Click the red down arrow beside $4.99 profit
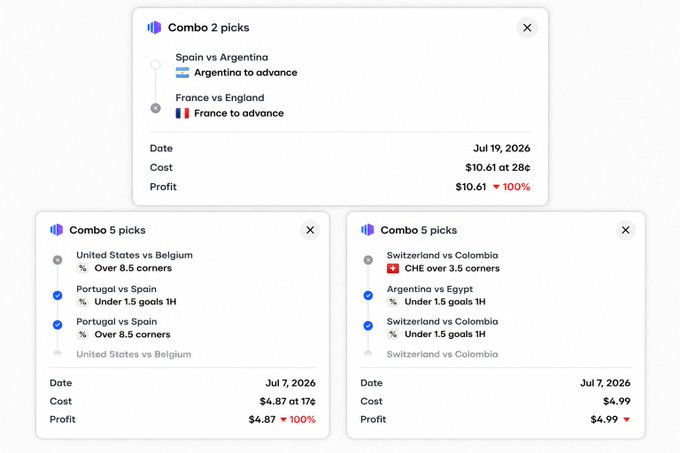 [626, 420]
